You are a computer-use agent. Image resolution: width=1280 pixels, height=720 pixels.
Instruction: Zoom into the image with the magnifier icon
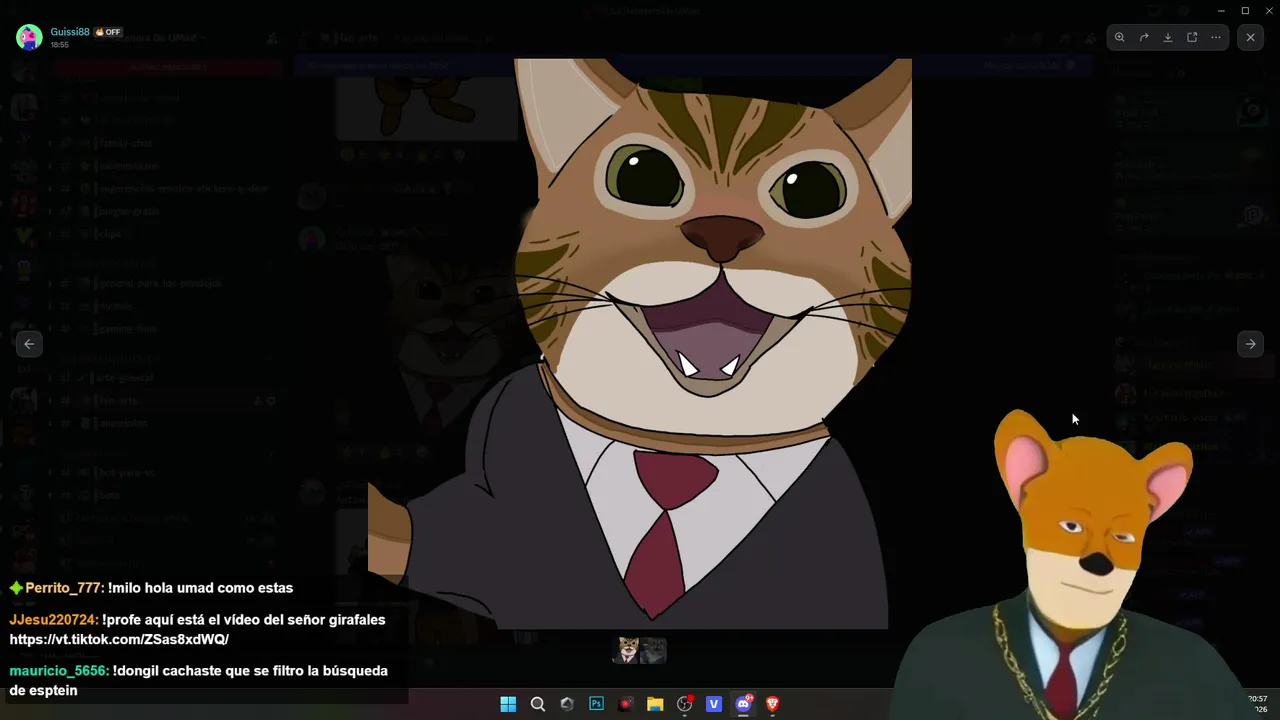point(1120,37)
